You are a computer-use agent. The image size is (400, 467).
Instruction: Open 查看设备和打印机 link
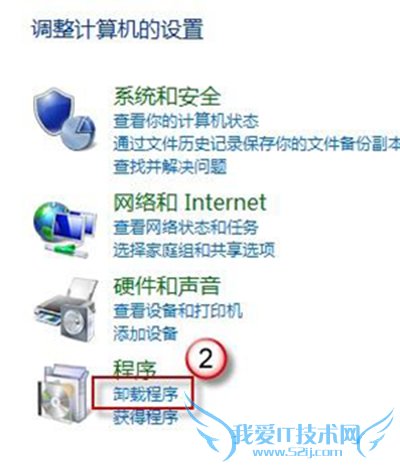[178, 311]
